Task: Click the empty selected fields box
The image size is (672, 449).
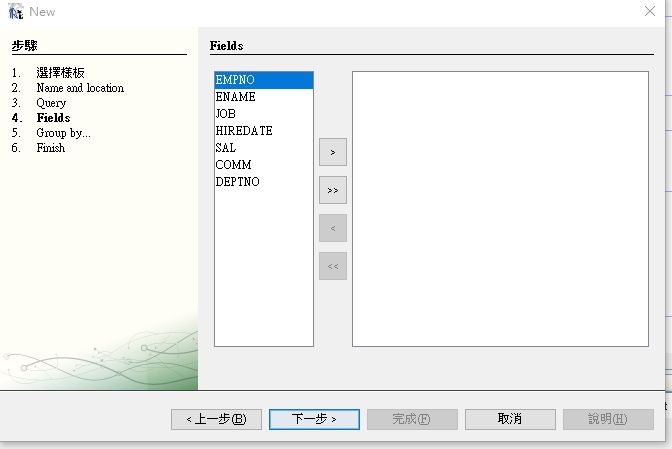Action: click(x=500, y=209)
